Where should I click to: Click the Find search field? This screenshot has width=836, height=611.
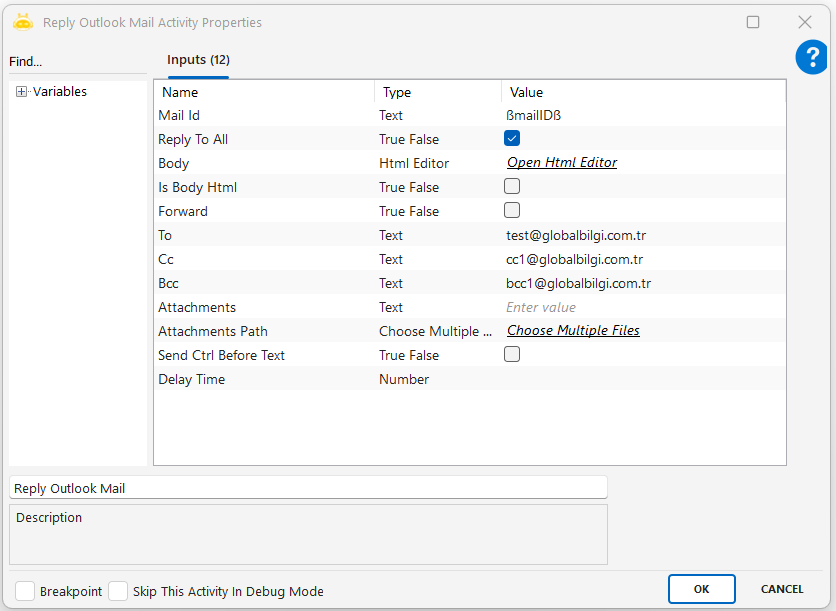(76, 62)
